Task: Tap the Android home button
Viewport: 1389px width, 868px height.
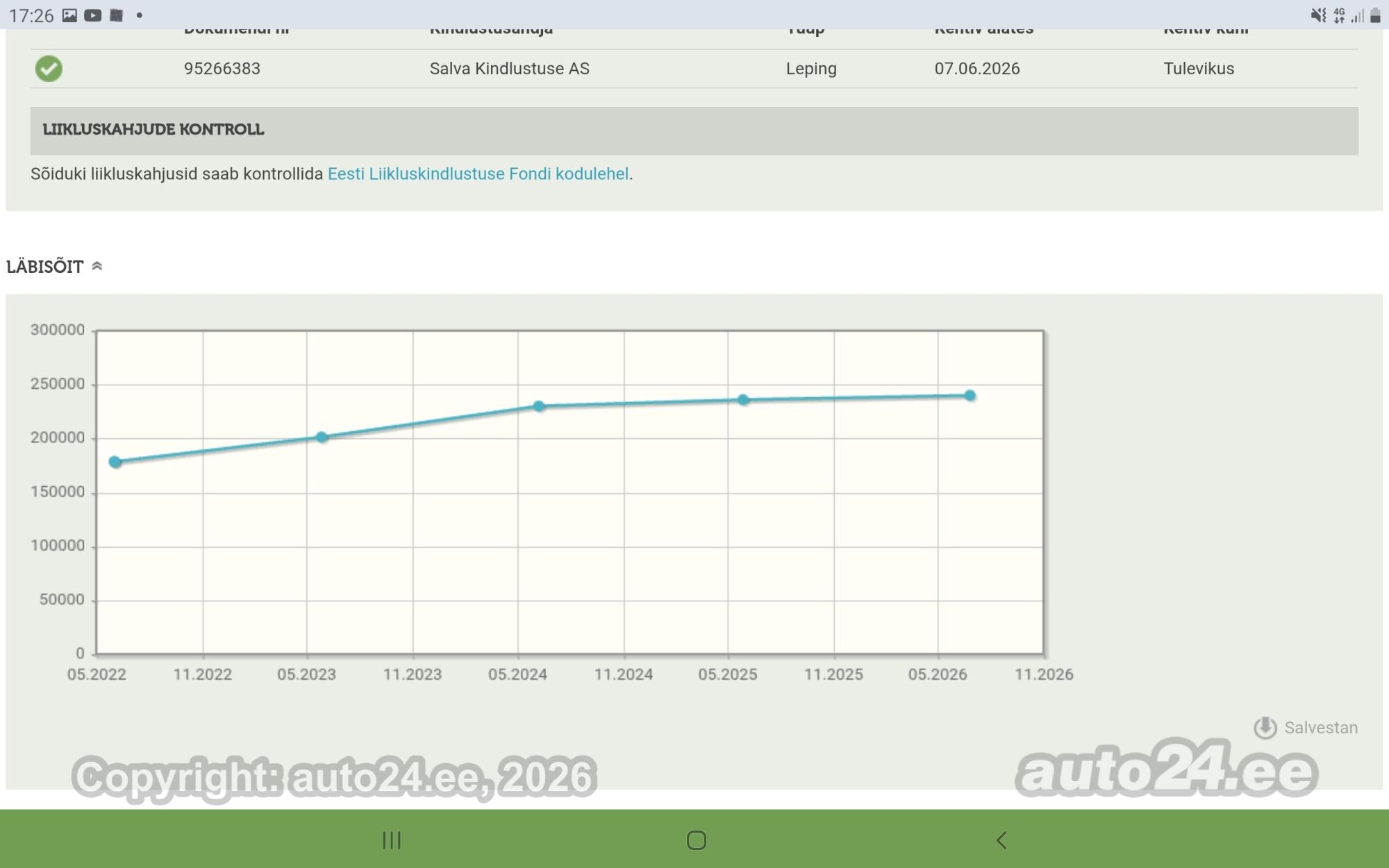Action: 696,840
